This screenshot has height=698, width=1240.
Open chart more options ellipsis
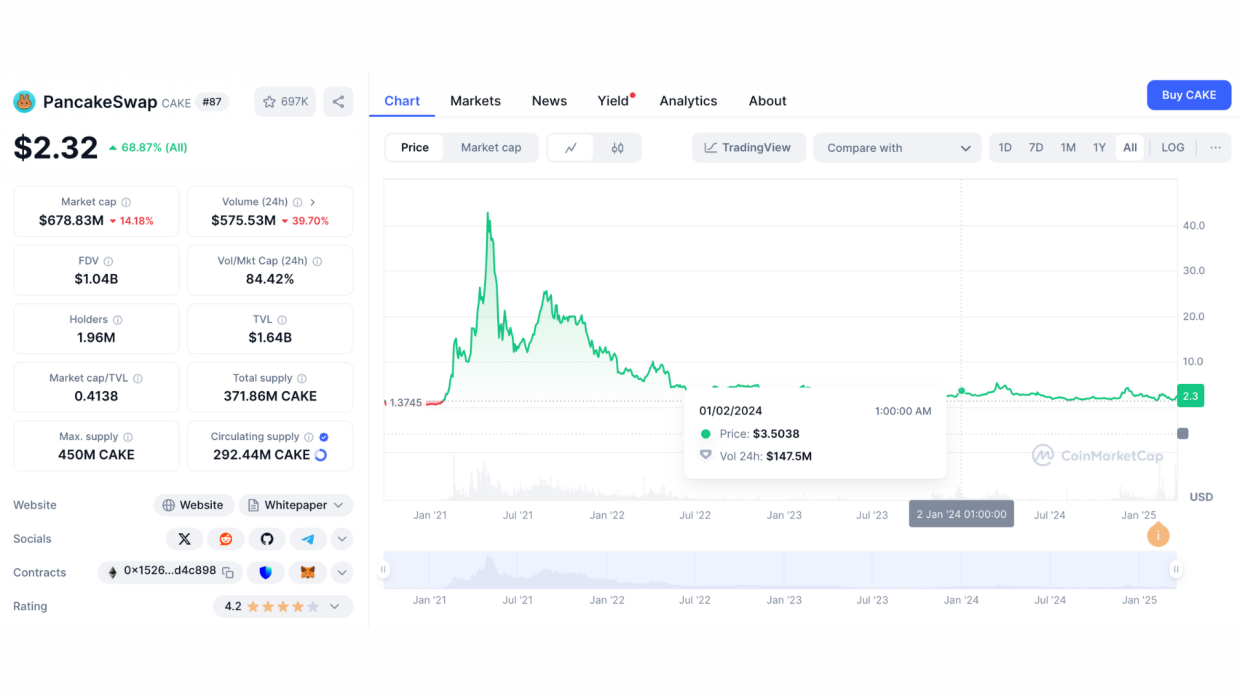1215,148
